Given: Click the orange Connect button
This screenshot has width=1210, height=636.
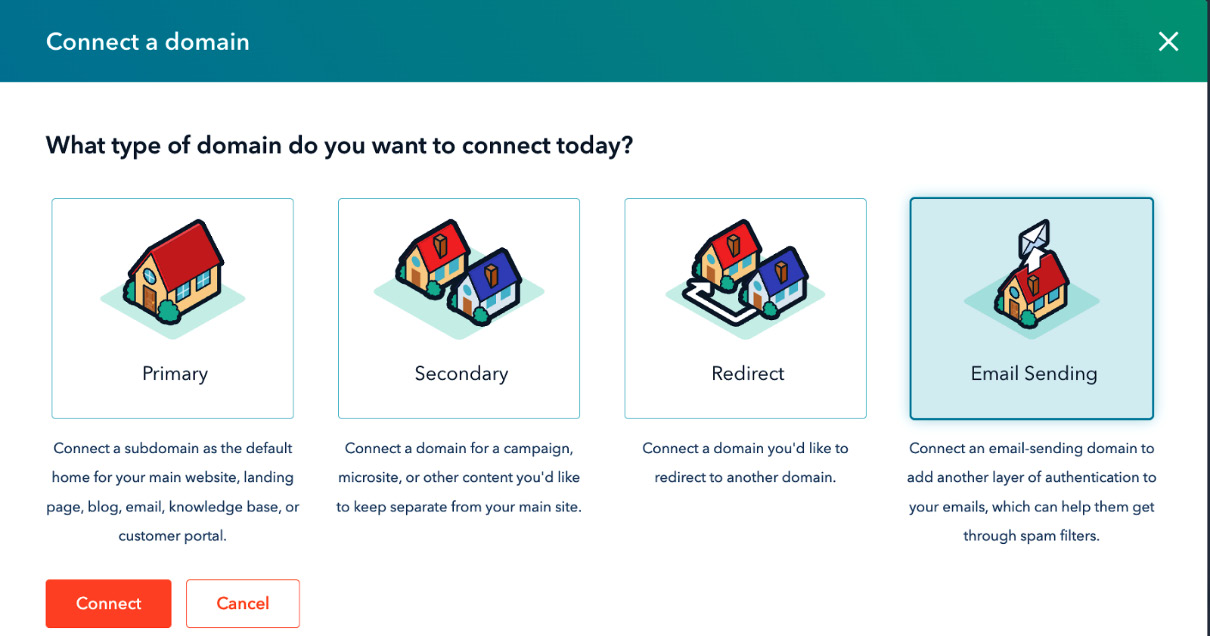Looking at the screenshot, I should pyautogui.click(x=108, y=603).
